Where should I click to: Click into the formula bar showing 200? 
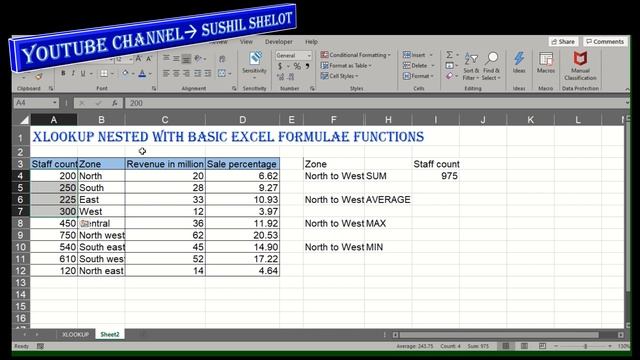(376, 103)
